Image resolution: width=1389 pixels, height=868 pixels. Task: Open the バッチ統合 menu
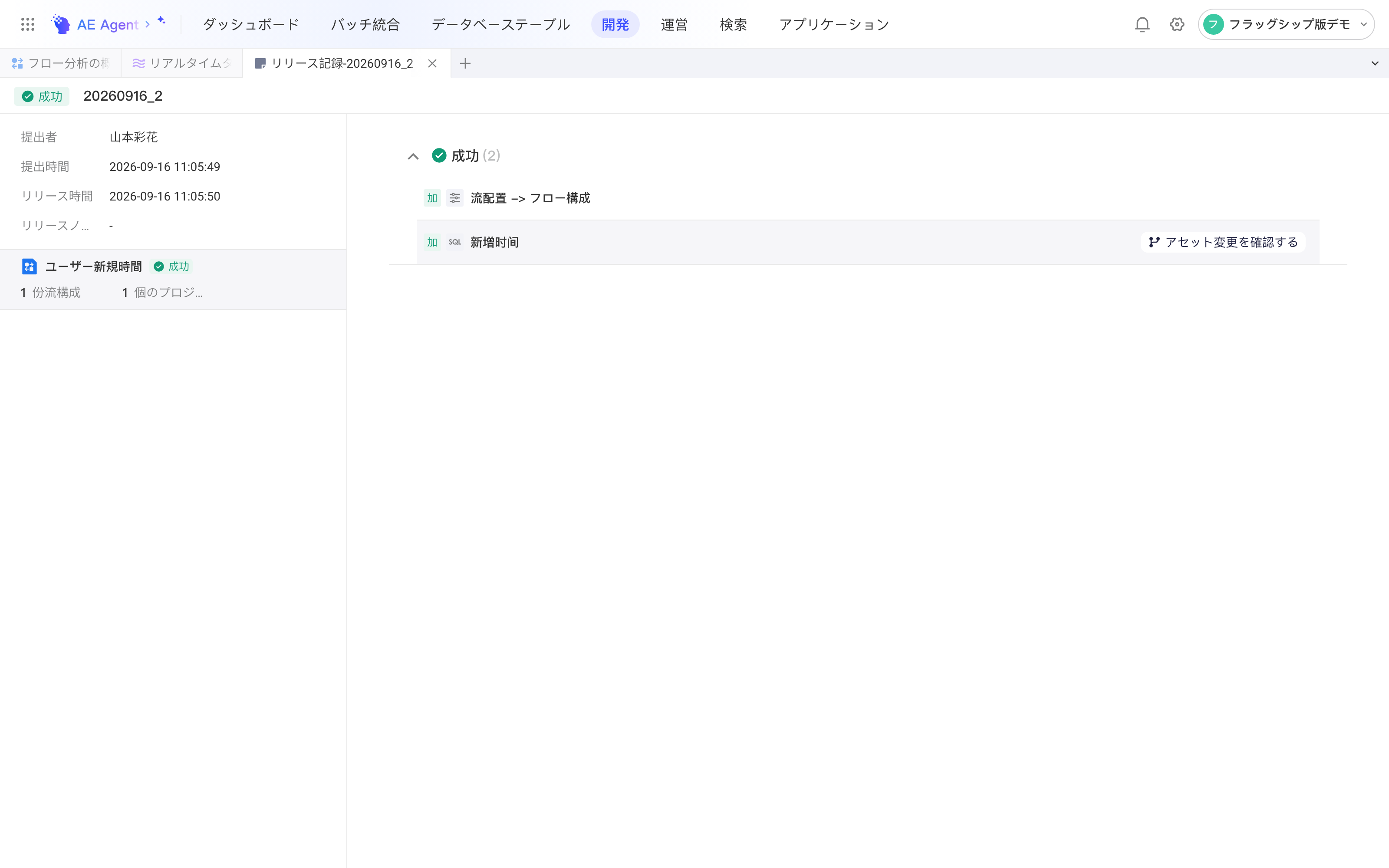point(365,24)
